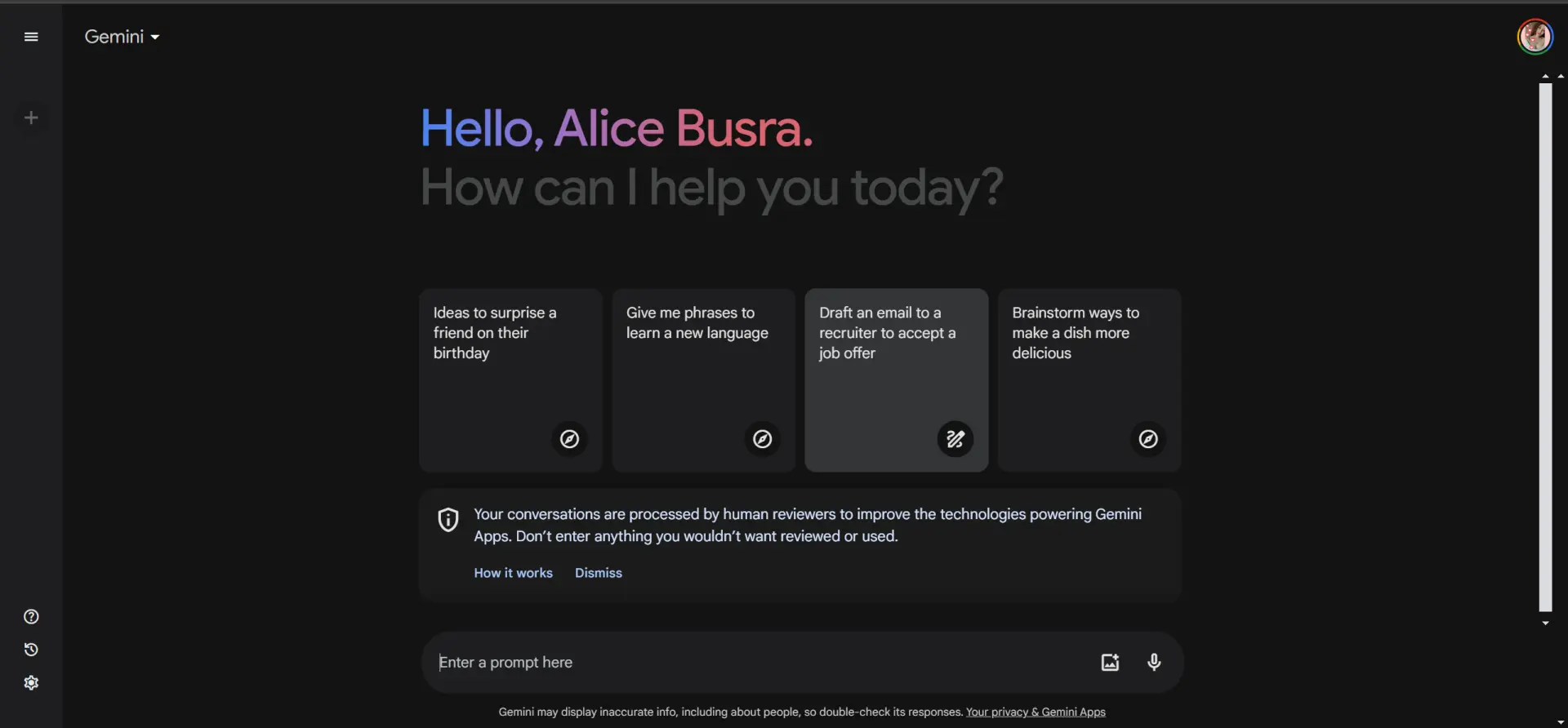Open Help from the sidebar question icon

[x=31, y=616]
